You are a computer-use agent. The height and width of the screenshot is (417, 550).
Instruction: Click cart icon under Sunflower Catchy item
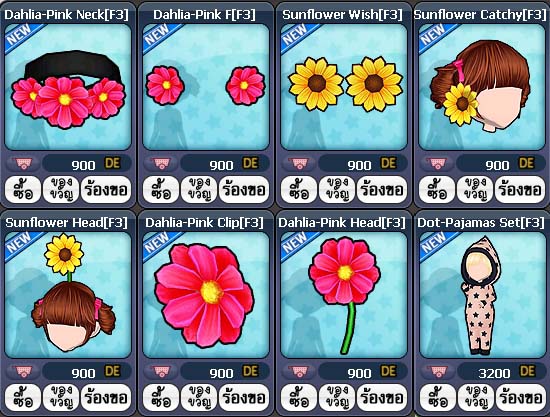pyautogui.click(x=437, y=163)
